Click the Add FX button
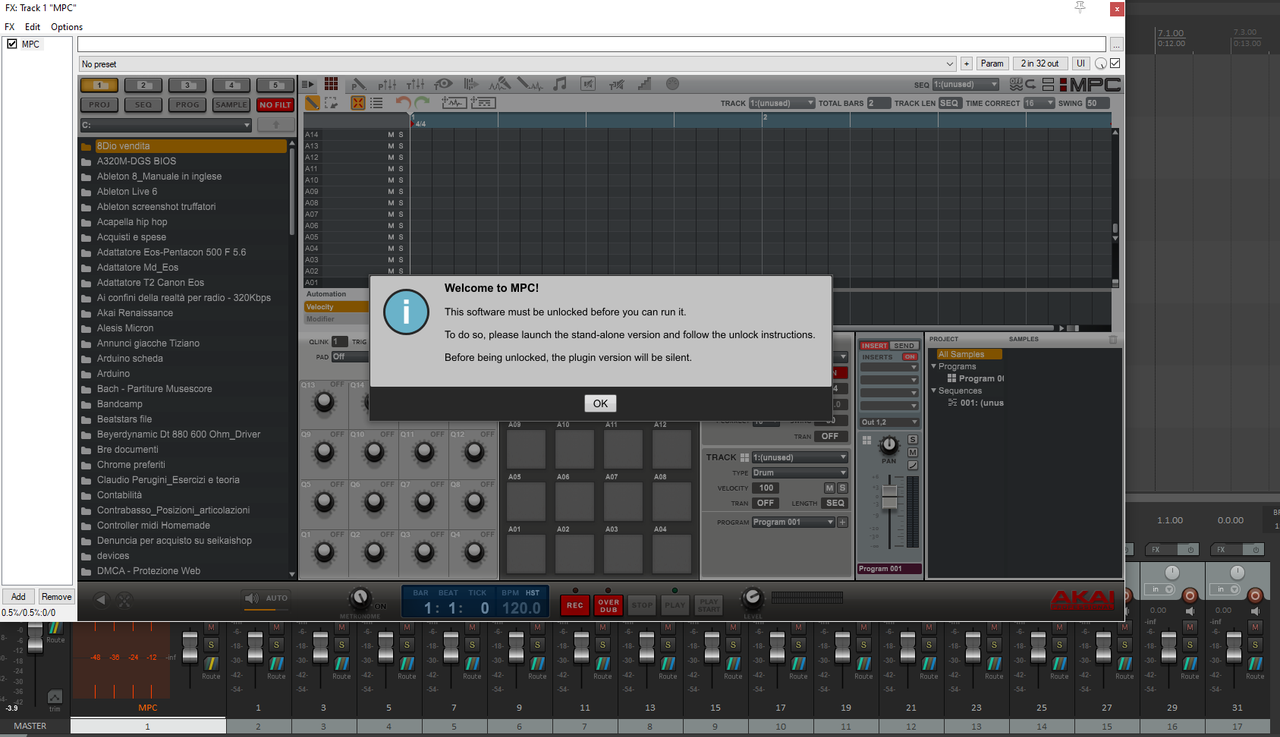Image resolution: width=1280 pixels, height=737 pixels. pos(18,597)
